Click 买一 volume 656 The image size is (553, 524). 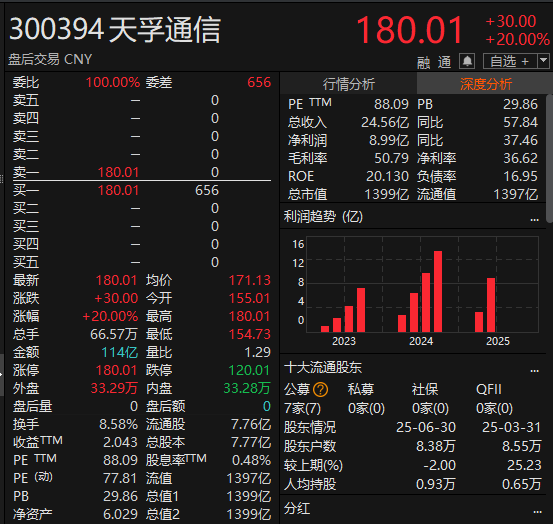[207, 190]
